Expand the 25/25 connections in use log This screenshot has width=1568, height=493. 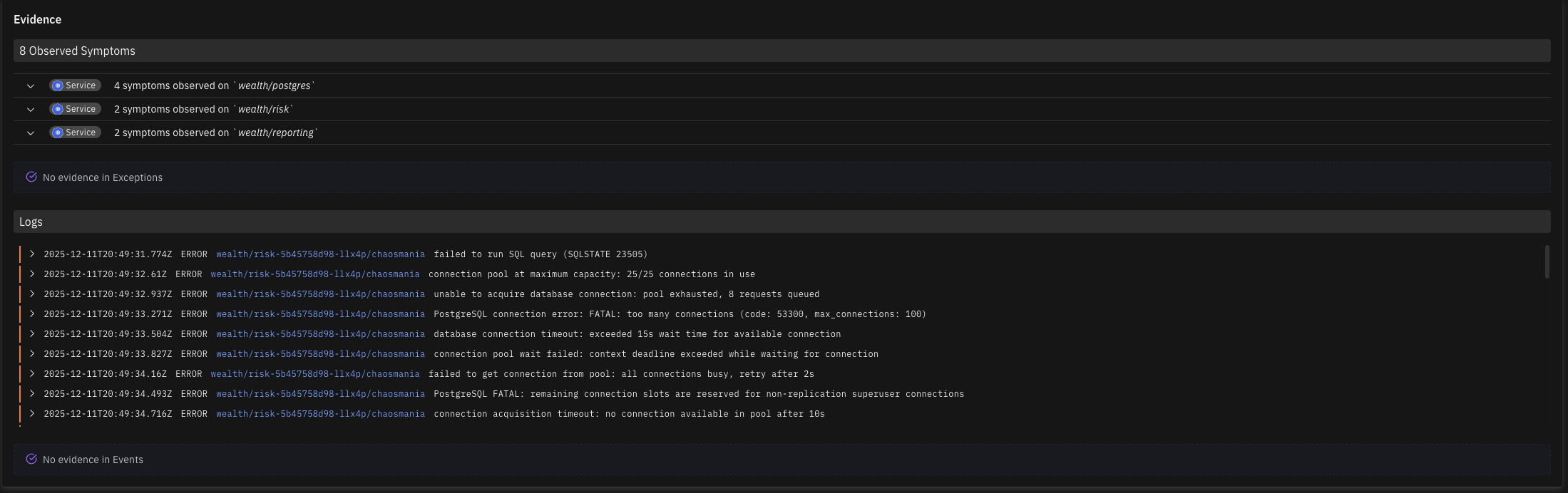(32, 274)
